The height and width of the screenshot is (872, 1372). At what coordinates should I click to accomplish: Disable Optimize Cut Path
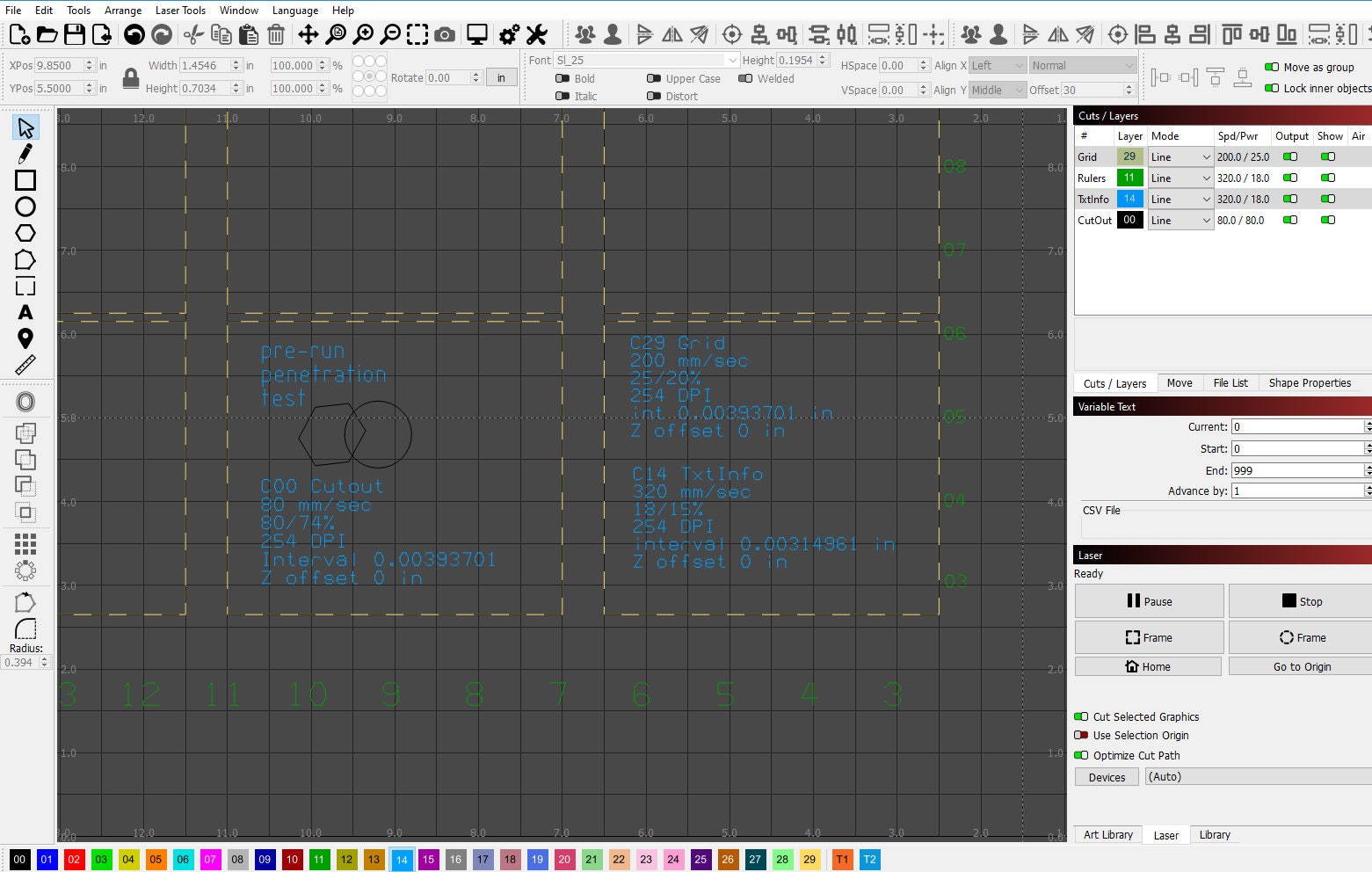(1080, 755)
